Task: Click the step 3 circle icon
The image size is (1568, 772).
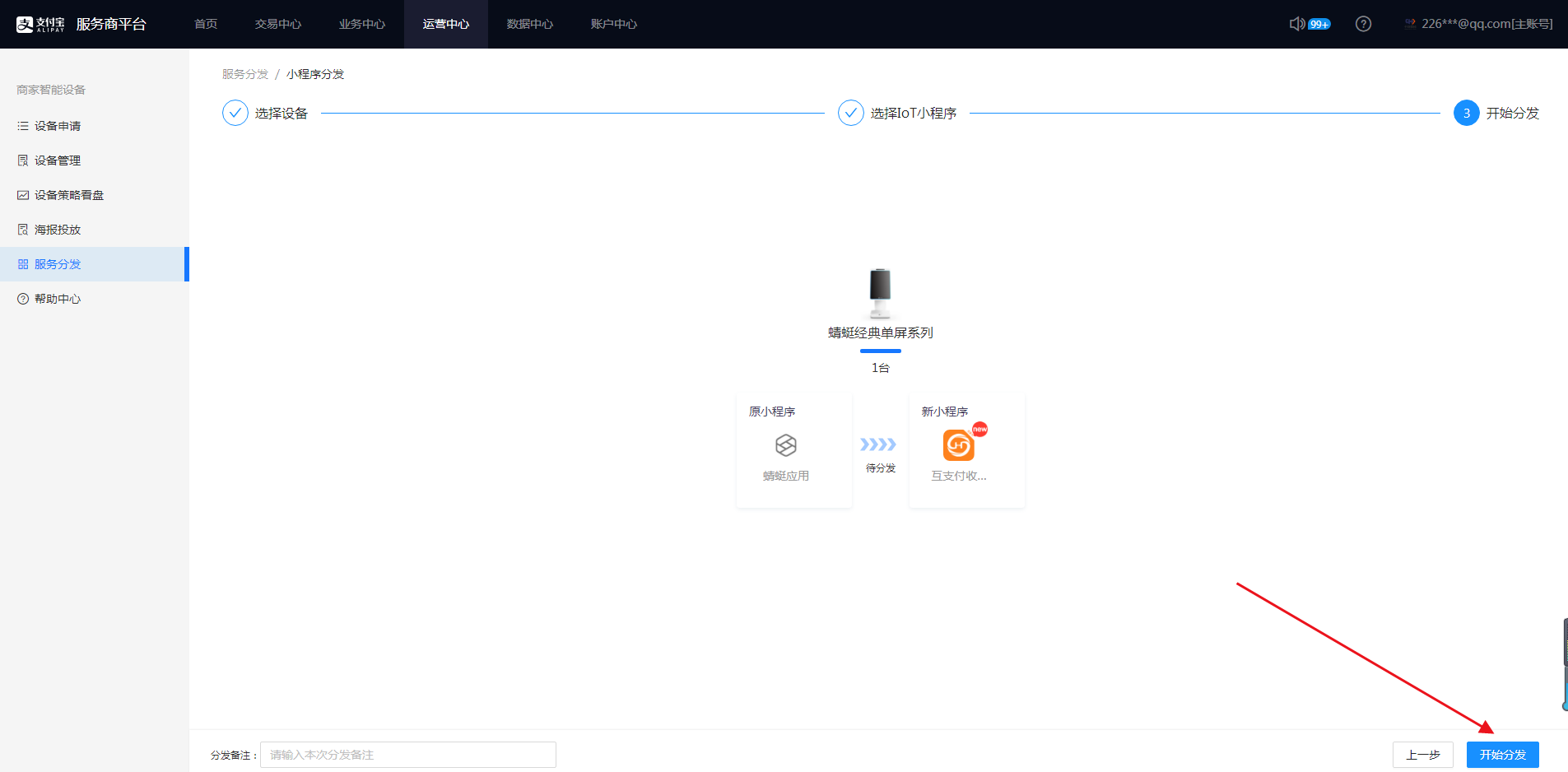Action: point(1467,113)
